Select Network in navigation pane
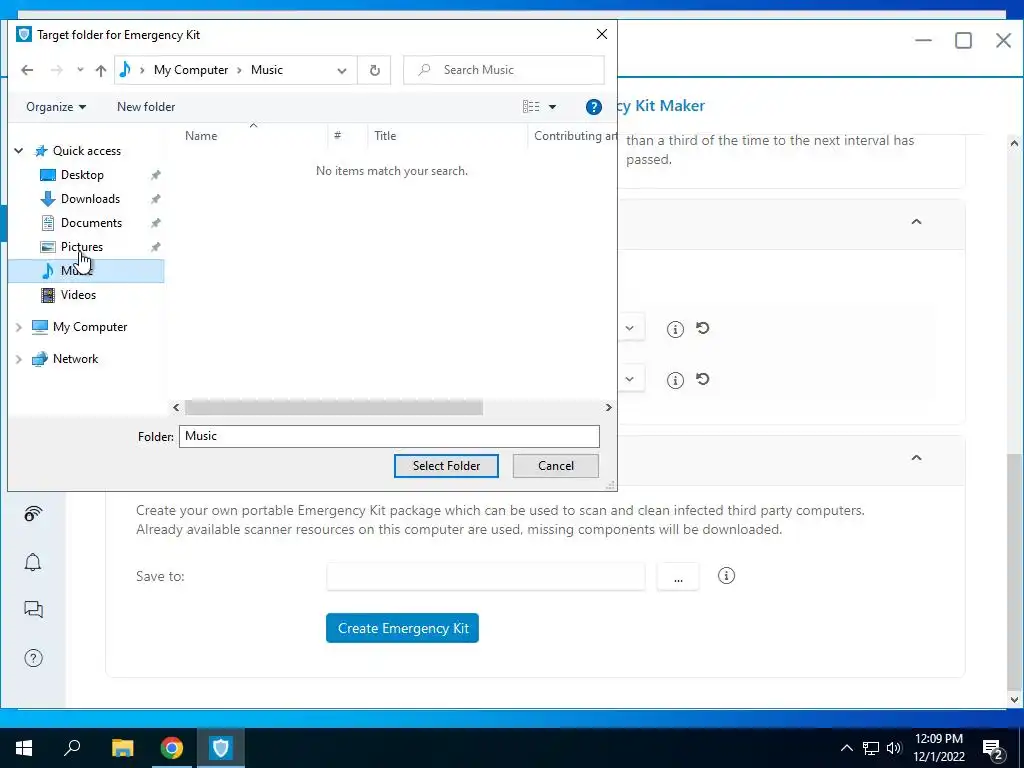 click(75, 359)
